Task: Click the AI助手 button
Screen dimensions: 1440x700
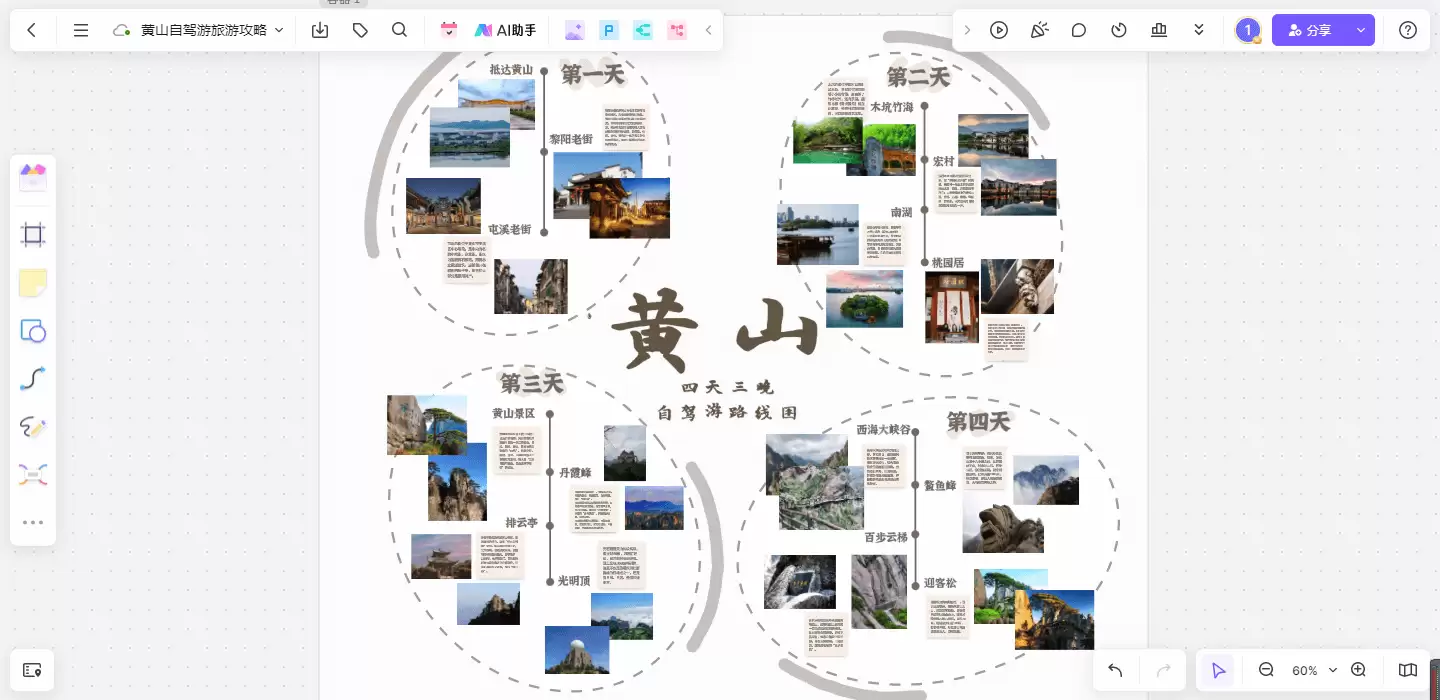Action: pyautogui.click(x=506, y=30)
